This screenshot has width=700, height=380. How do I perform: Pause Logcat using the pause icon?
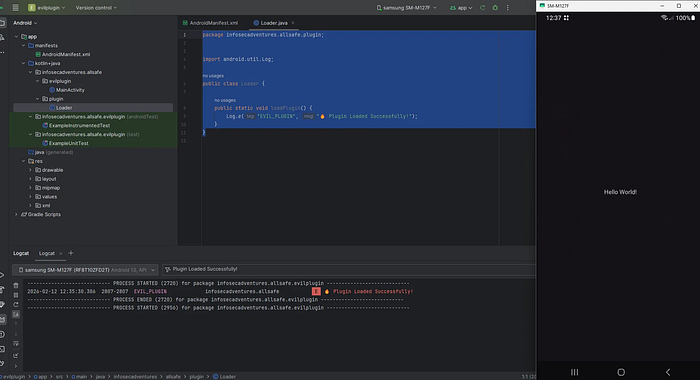click(x=16, y=295)
